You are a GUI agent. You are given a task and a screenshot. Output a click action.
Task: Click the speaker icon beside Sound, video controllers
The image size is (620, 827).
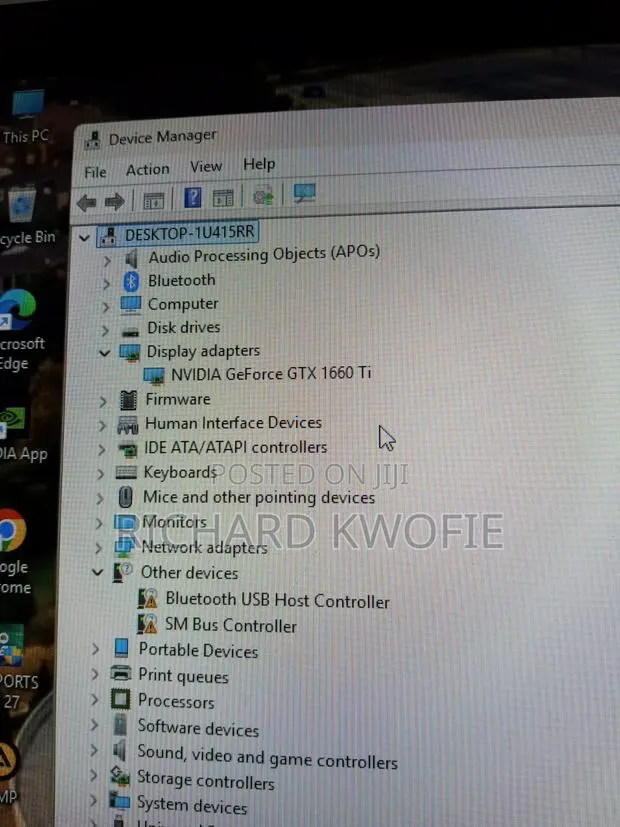tap(120, 750)
